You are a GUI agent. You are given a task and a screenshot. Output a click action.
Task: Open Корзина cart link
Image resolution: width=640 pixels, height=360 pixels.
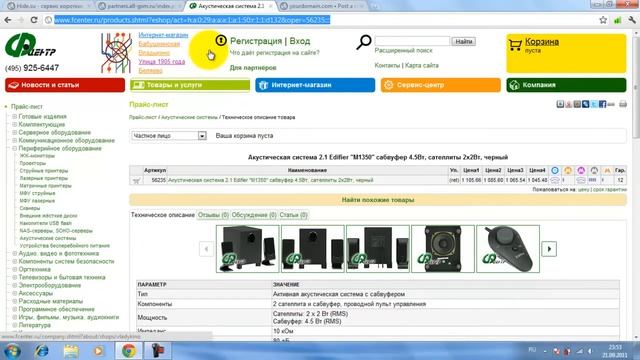tap(542, 42)
